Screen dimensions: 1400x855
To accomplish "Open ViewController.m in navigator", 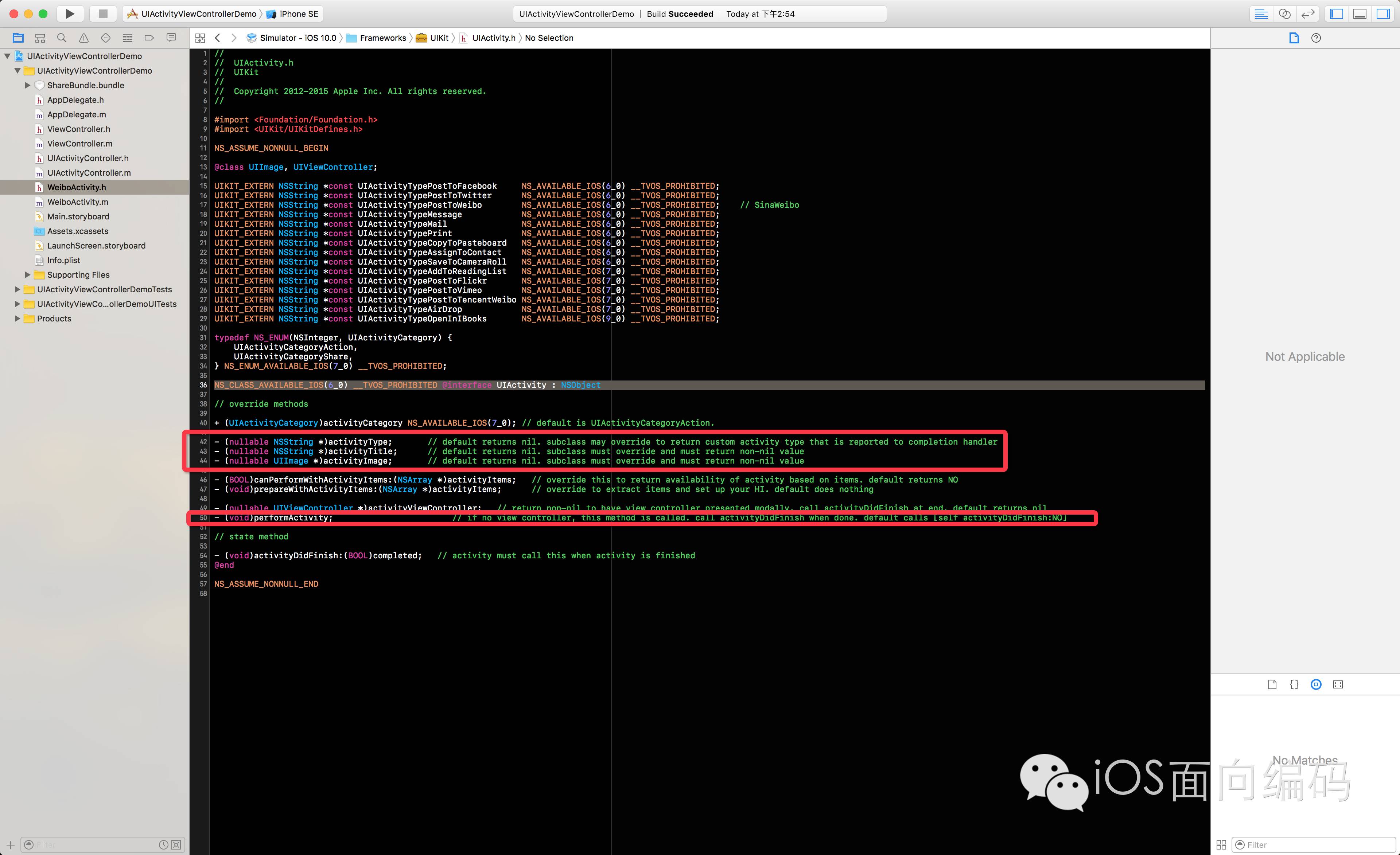I will [79, 144].
